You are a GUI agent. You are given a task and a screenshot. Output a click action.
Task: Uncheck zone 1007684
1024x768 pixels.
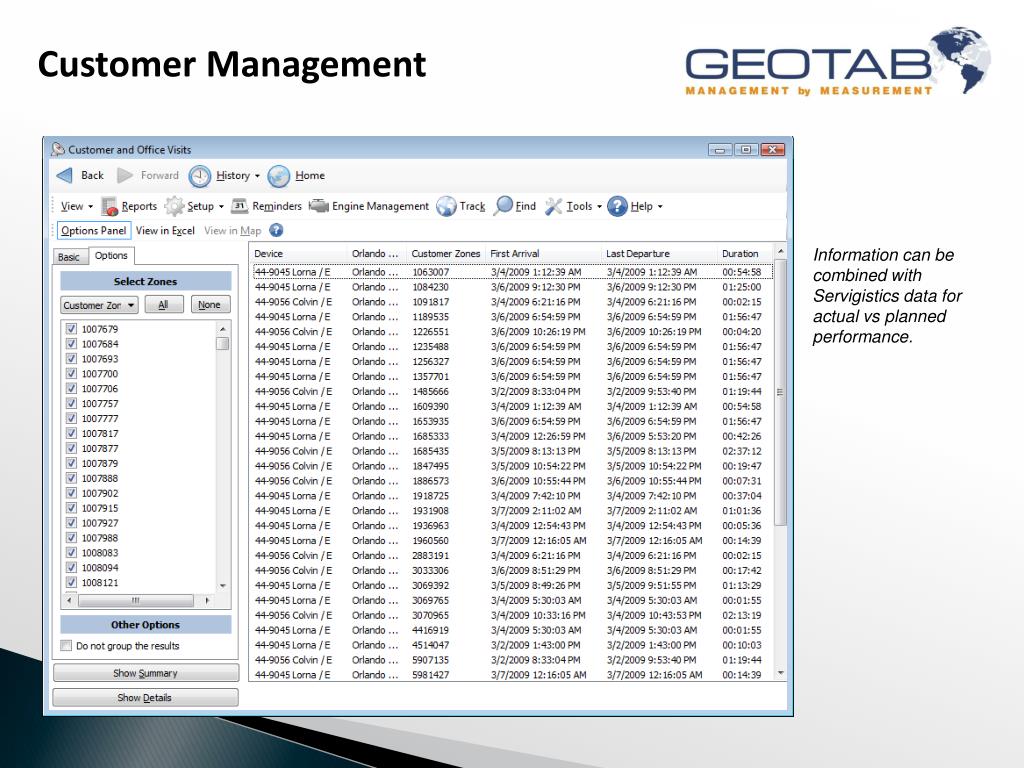71,344
